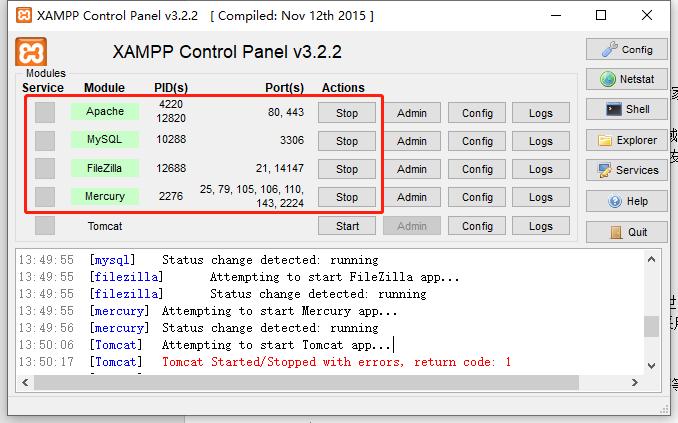View MySQL Logs
The image size is (678, 423).
coord(541,141)
